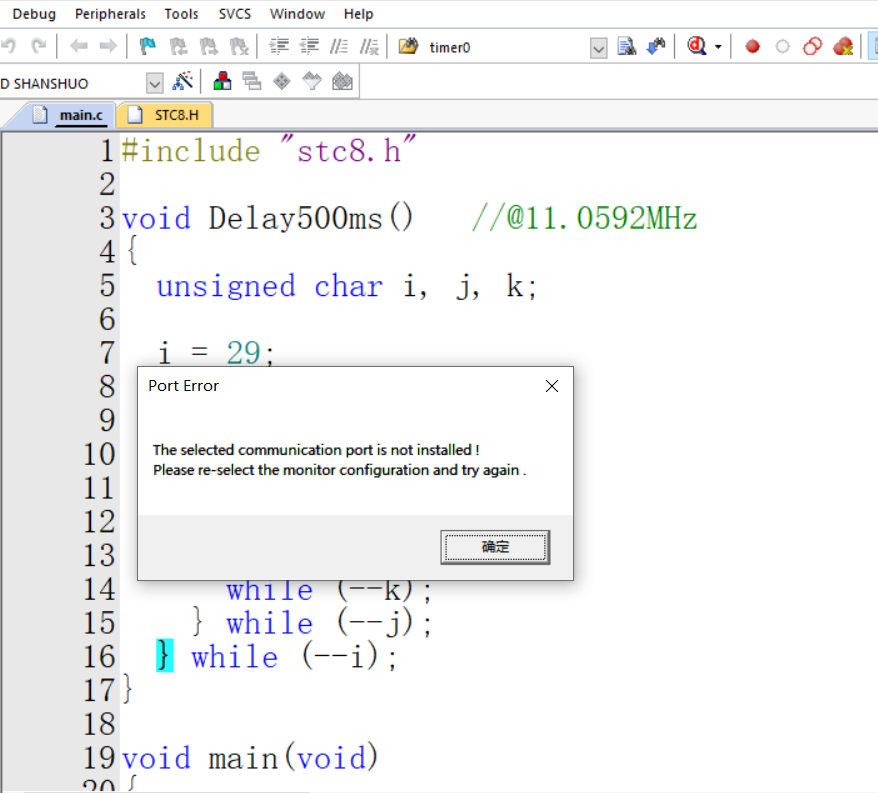The image size is (878, 793).
Task: Open the SVCS menu
Action: 235,14
